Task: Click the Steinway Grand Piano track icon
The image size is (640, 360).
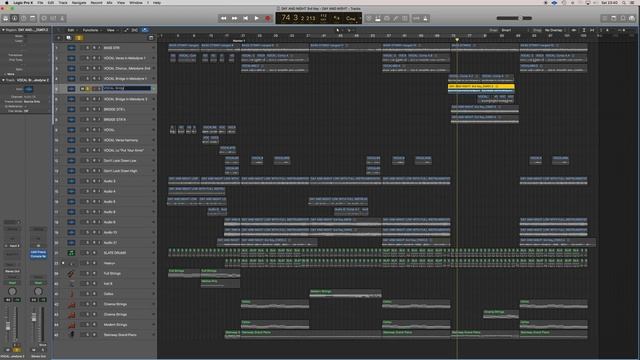Action: pos(71,335)
